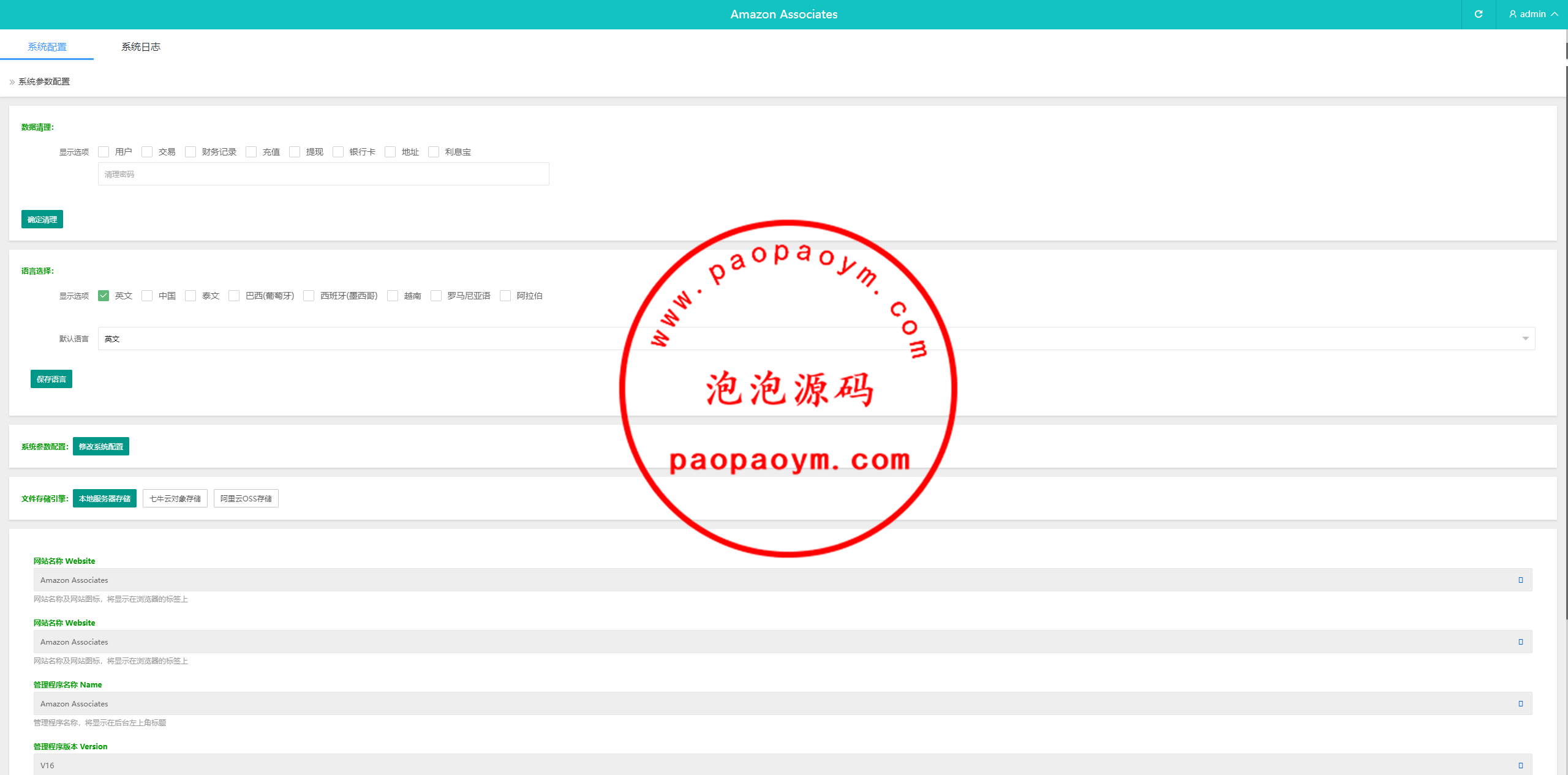
Task: Click copy icon in first Website field
Action: [1521, 580]
